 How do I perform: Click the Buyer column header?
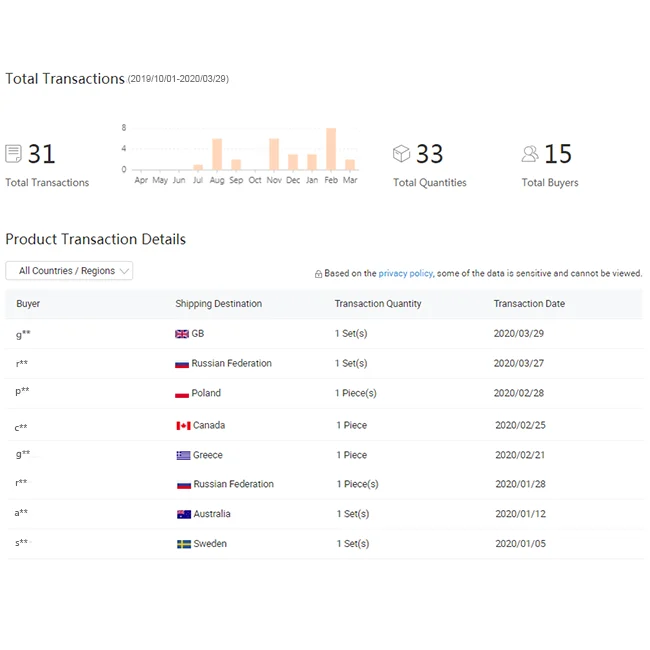click(28, 303)
